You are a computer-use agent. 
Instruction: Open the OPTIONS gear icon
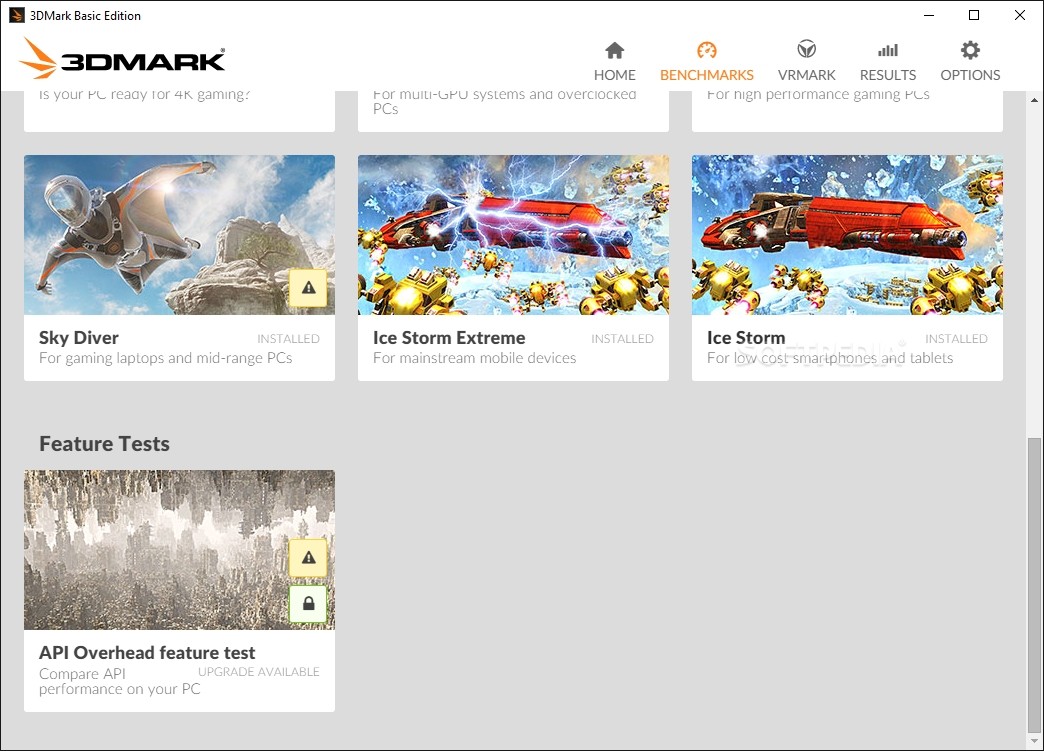(970, 50)
